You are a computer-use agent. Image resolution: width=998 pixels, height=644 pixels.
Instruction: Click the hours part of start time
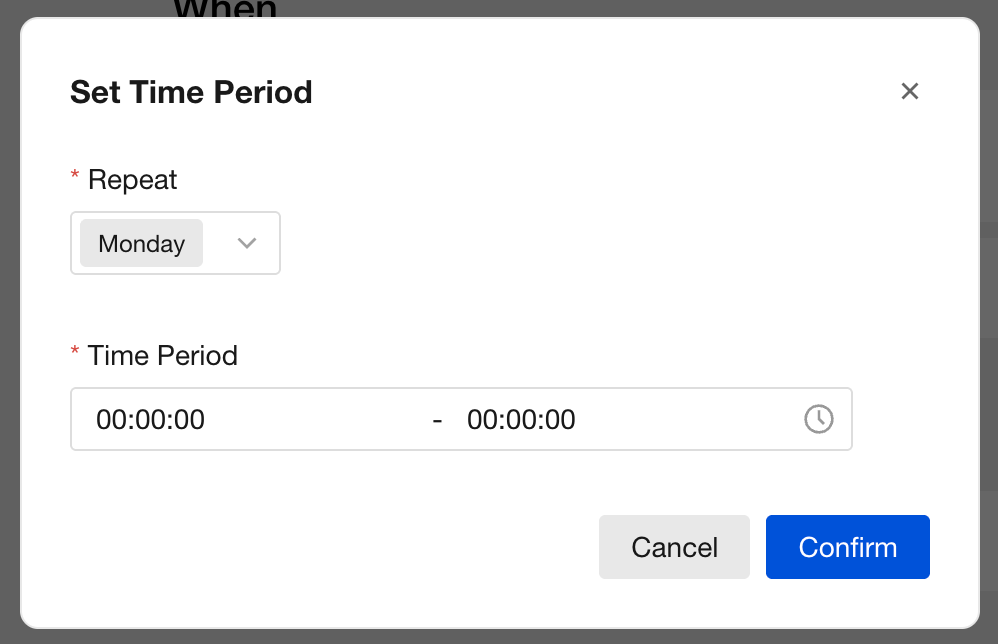(x=109, y=420)
